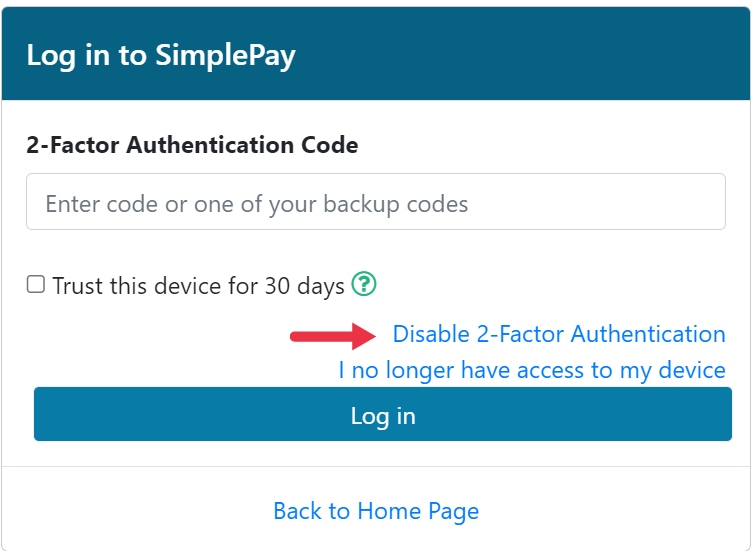The height and width of the screenshot is (551, 753).
Task: Open Disable 2-Factor Authentication link
Action: click(x=558, y=334)
